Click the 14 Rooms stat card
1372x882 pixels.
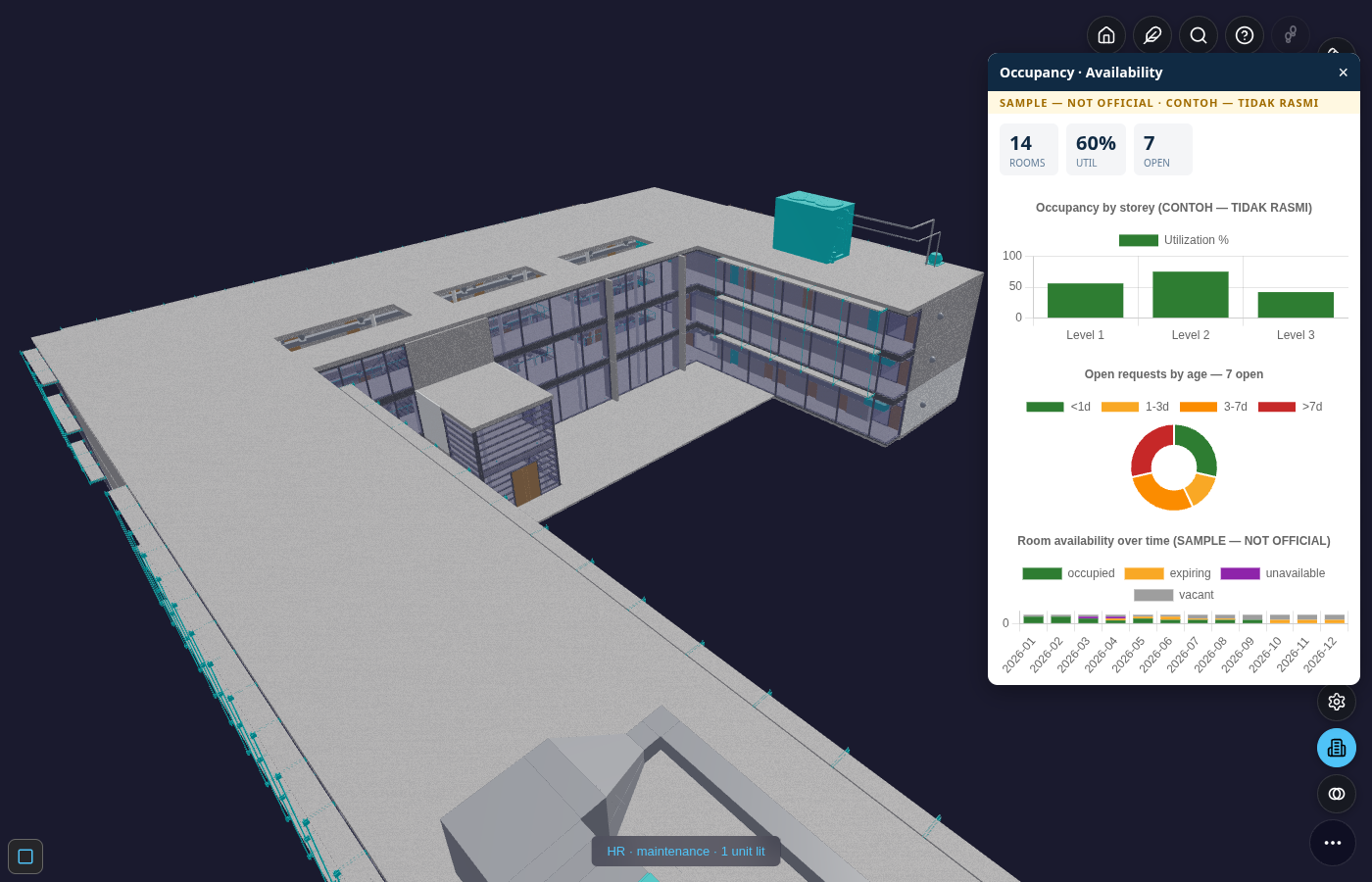pyautogui.click(x=1029, y=150)
